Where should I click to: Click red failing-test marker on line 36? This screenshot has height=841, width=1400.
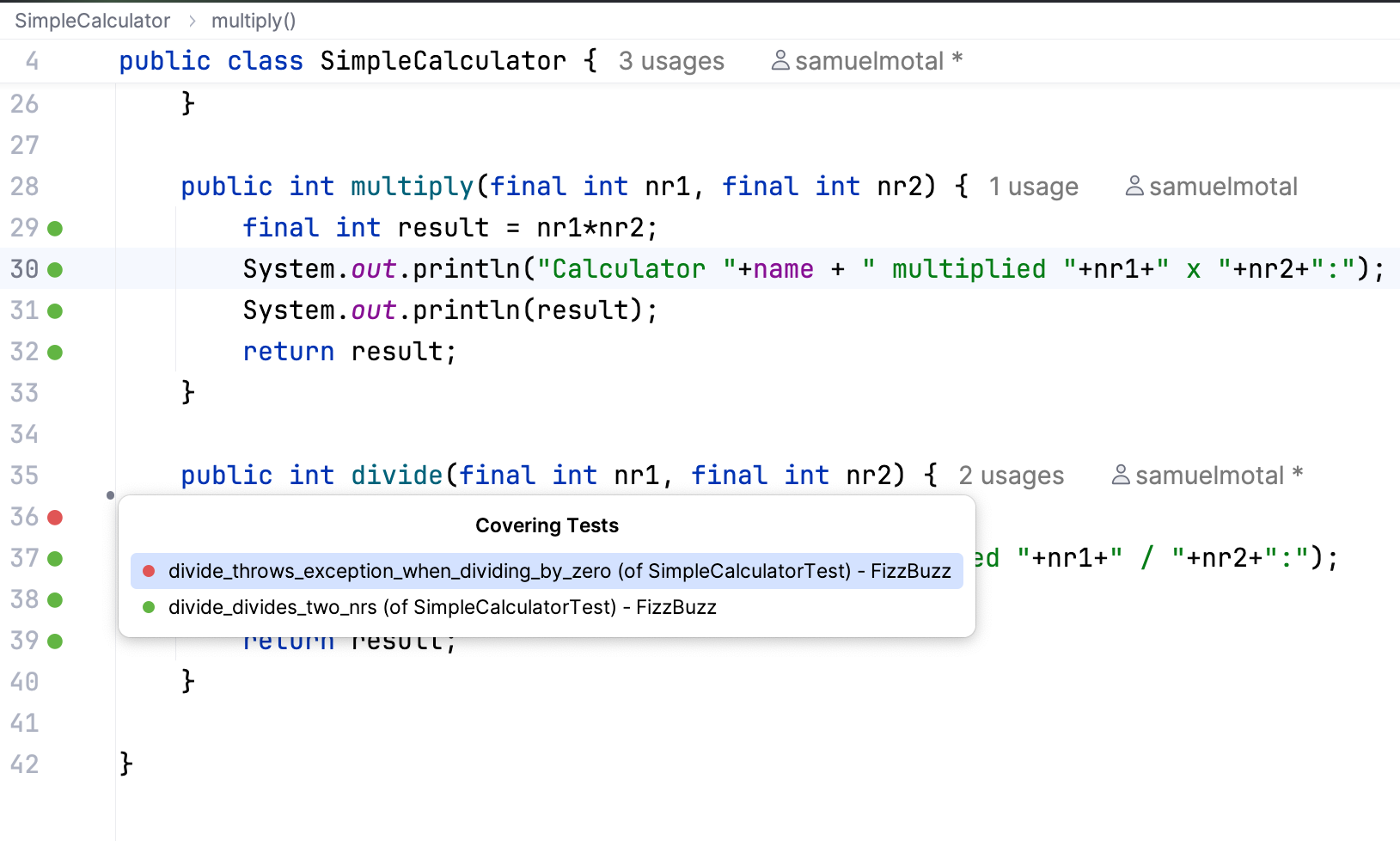point(55,518)
